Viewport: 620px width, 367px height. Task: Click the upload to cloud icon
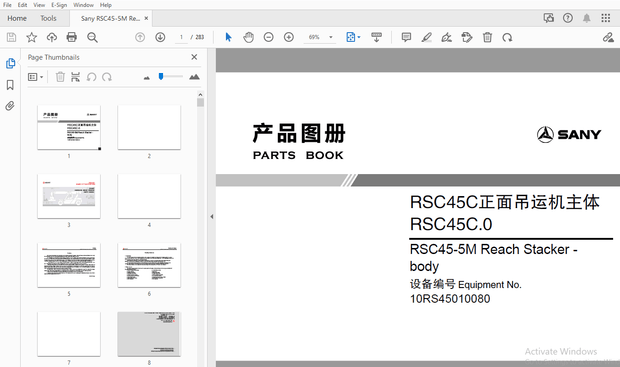point(52,37)
